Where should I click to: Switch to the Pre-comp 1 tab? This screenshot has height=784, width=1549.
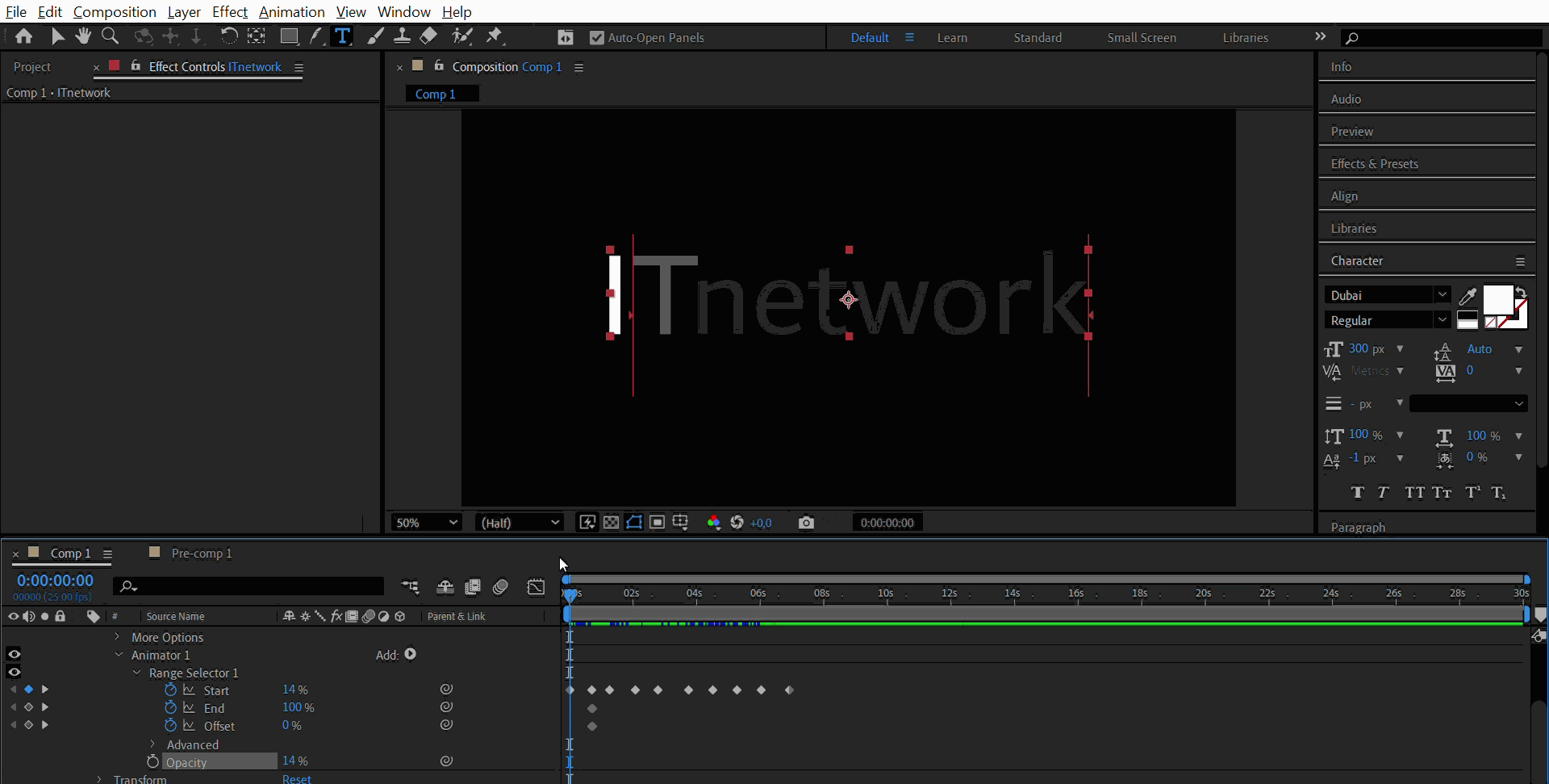click(x=201, y=553)
